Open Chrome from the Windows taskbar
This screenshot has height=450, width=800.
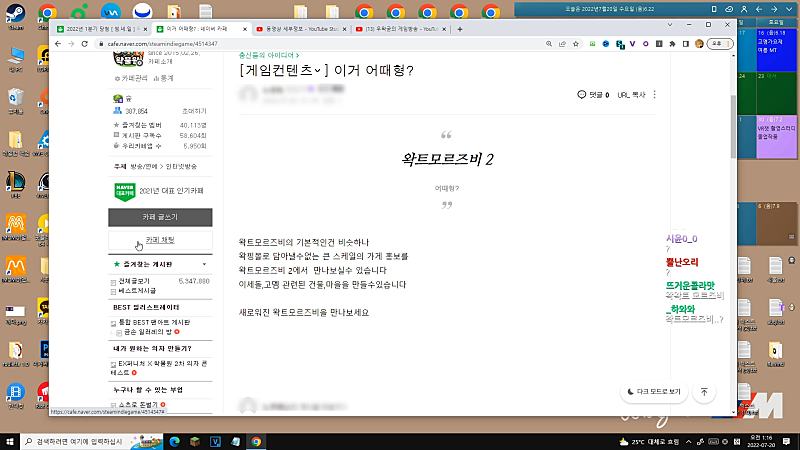click(x=257, y=441)
